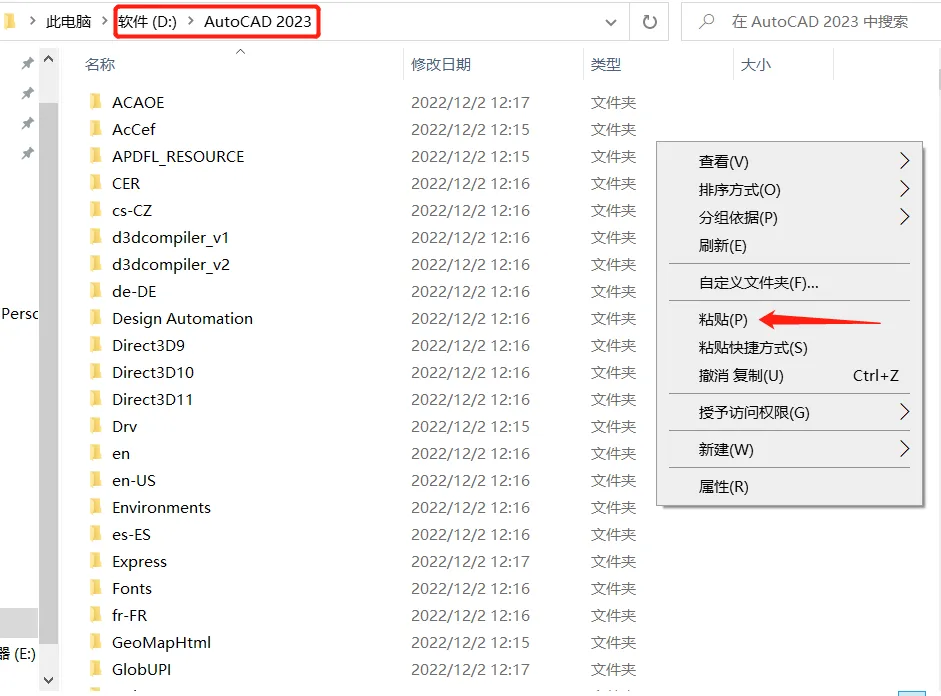Select the GlobUPI folder icon
This screenshot has height=696, width=941.
point(95,668)
